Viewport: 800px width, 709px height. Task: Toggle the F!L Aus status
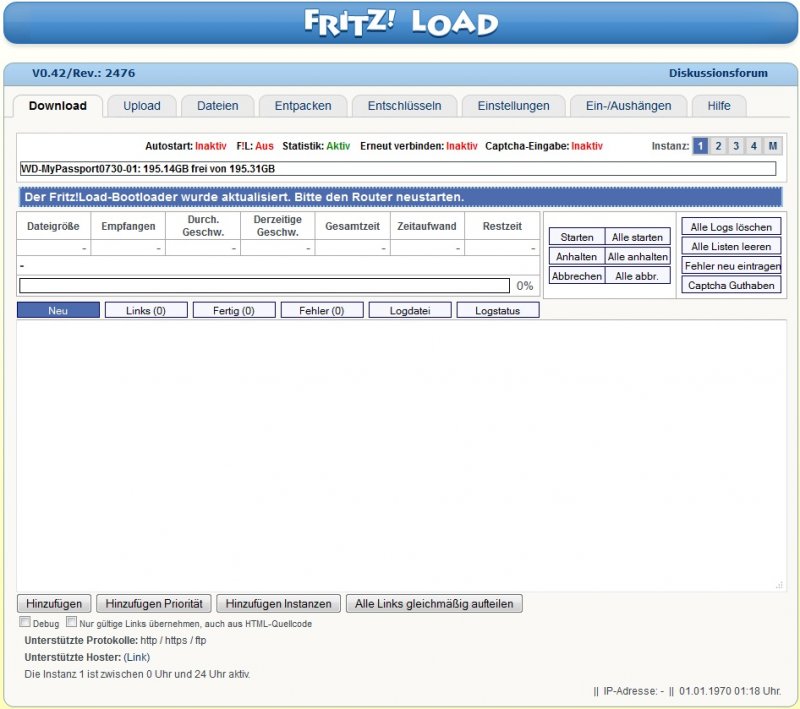coord(264,146)
